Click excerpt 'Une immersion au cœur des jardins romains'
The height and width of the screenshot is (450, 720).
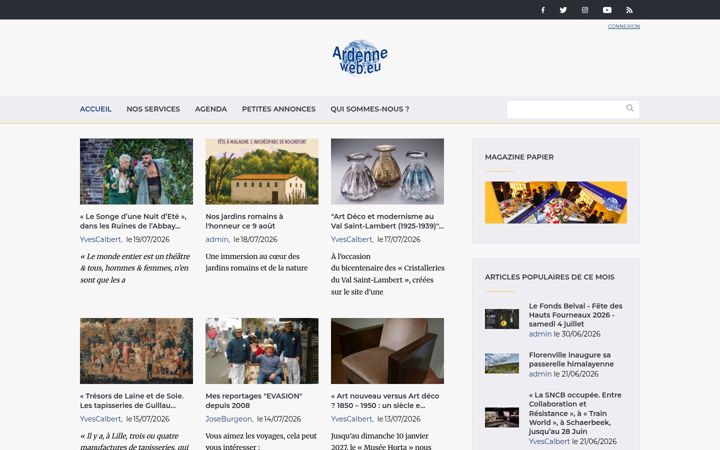256,262
